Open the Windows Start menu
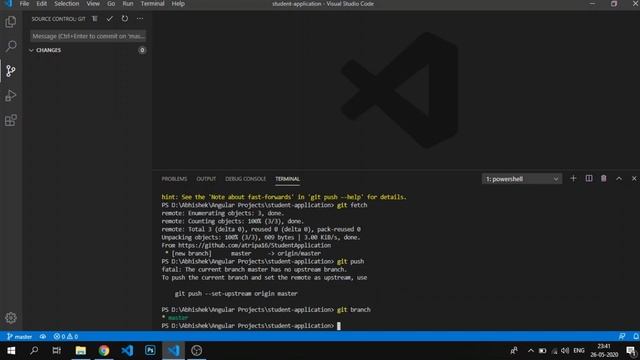Viewport: 640px width, 360px height. coord(11,351)
